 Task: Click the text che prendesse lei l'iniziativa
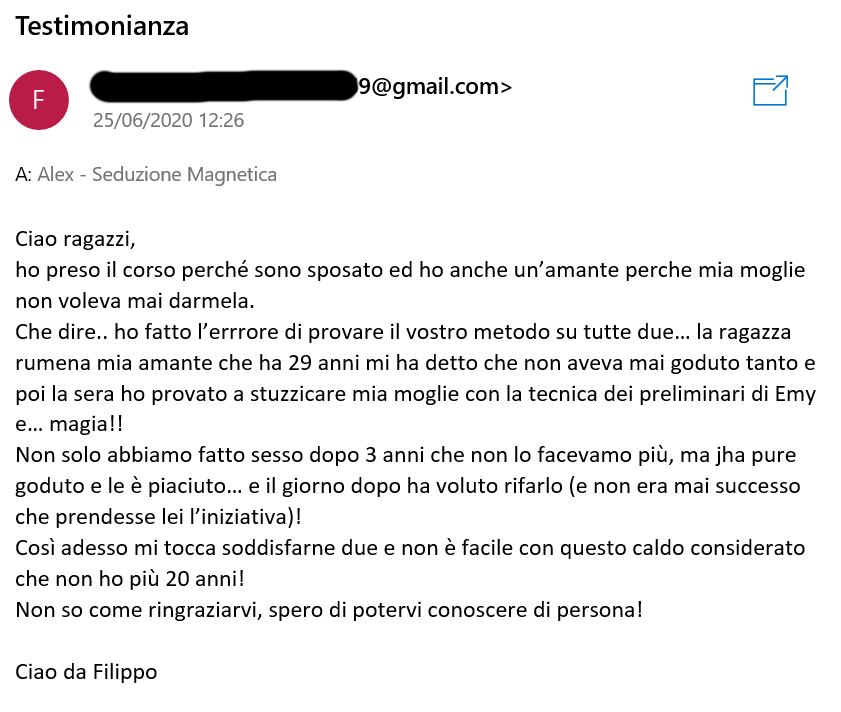158,517
